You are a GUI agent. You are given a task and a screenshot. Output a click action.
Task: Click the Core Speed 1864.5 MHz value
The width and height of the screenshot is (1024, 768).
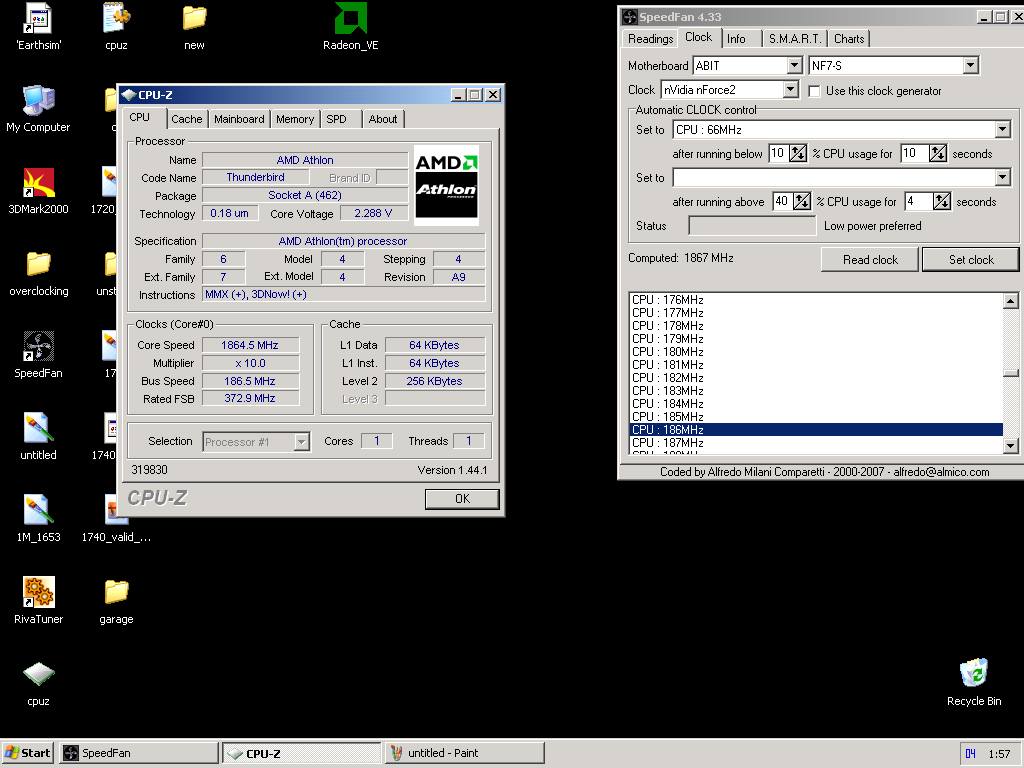point(250,345)
